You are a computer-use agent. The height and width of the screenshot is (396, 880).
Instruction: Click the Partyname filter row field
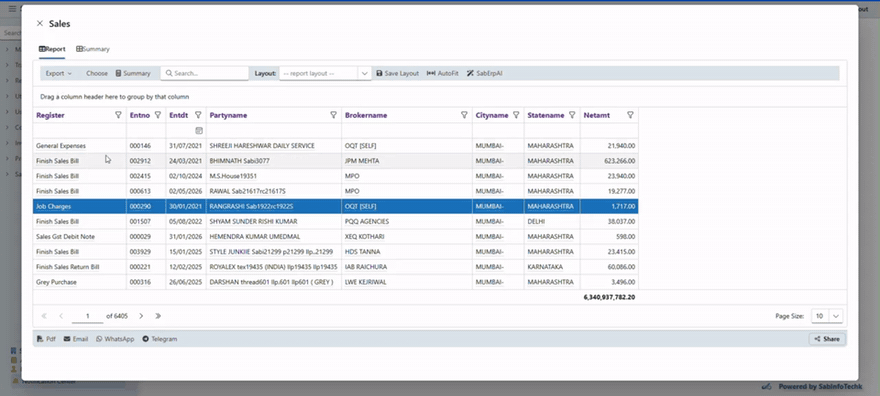tap(274, 131)
